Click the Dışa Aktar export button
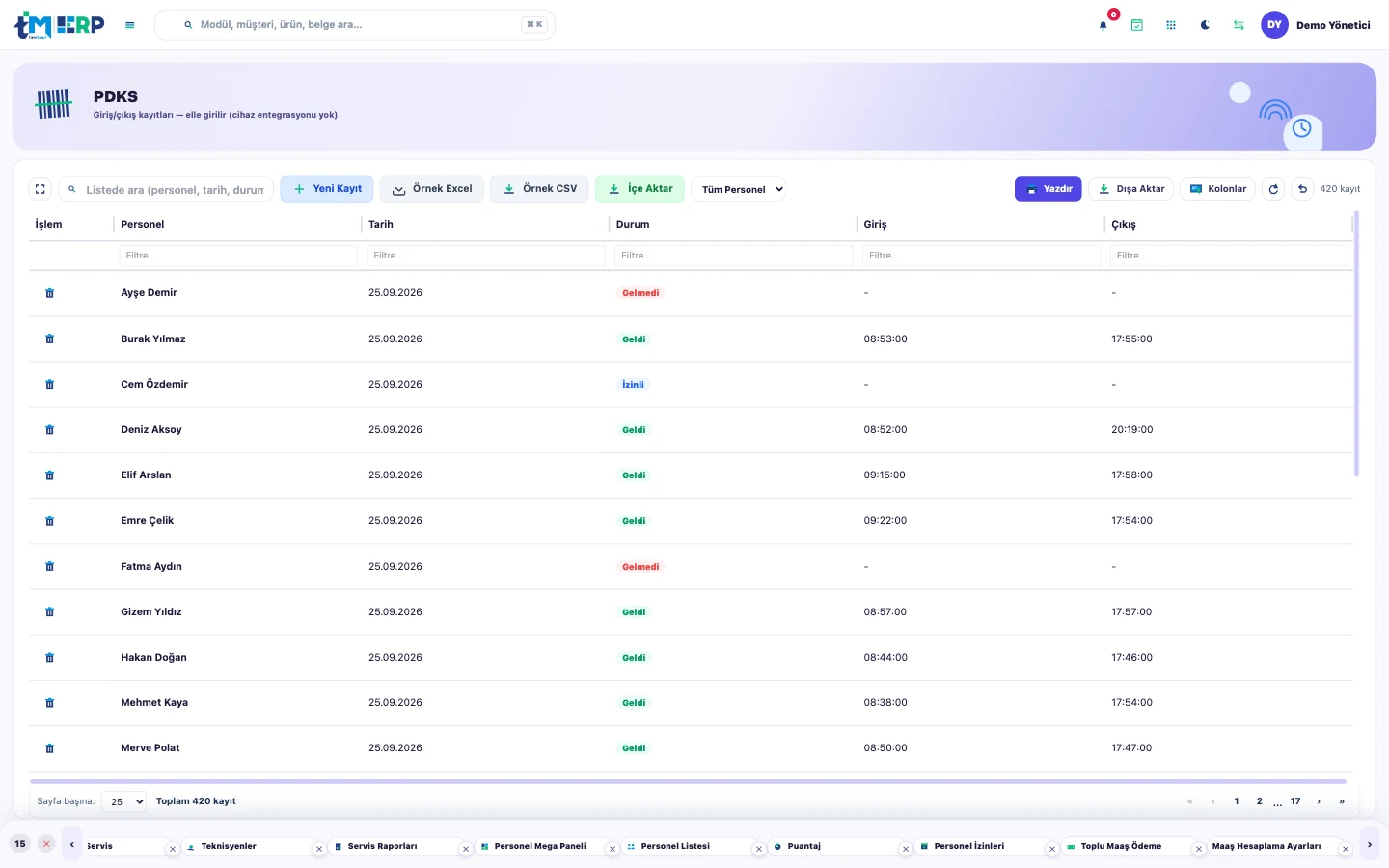 pos(1131,189)
